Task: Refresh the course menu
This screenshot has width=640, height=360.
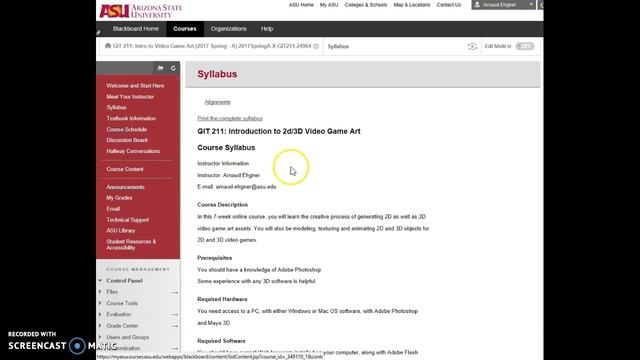Action: [x=173, y=68]
